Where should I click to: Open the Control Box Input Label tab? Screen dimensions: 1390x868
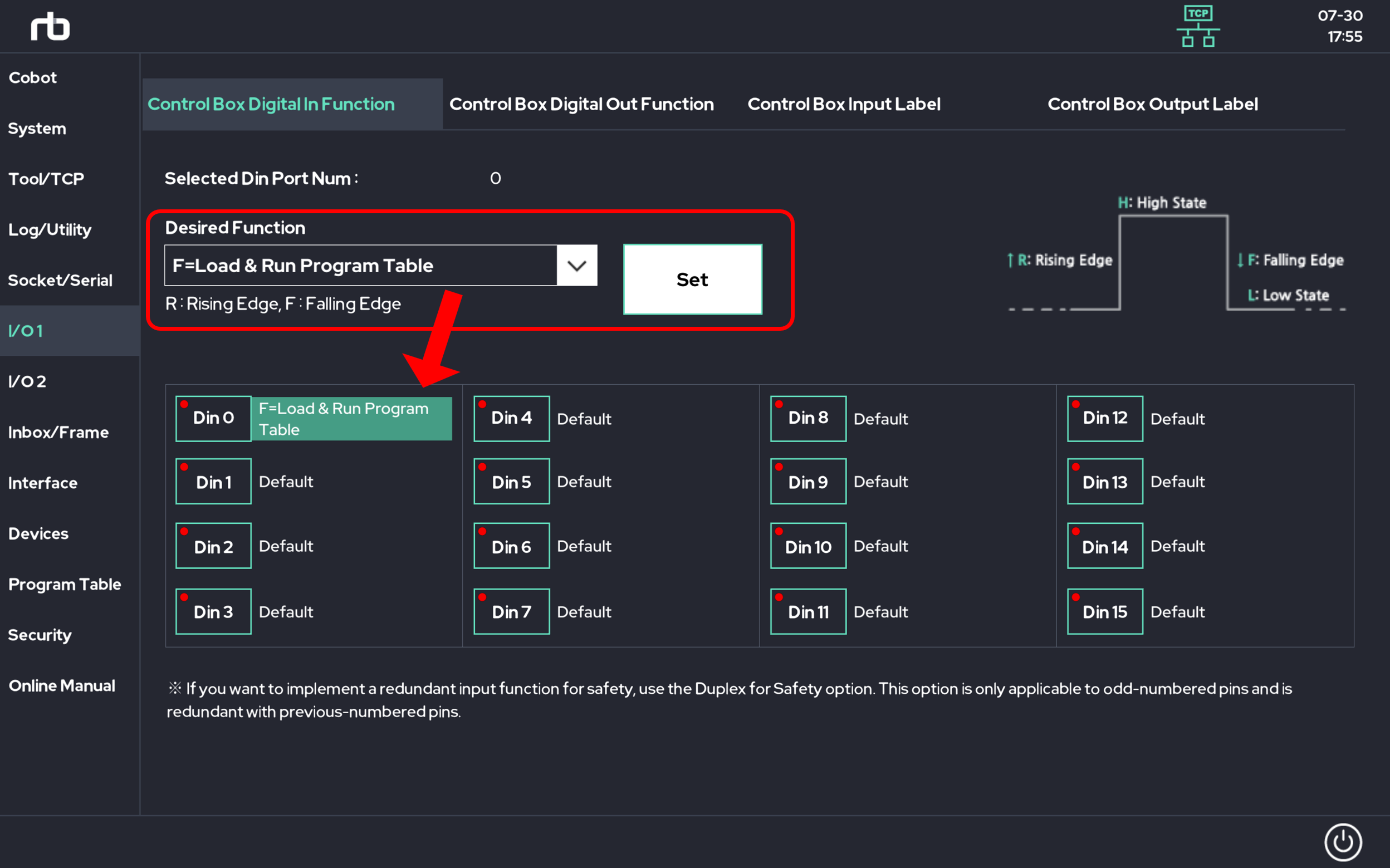844,104
